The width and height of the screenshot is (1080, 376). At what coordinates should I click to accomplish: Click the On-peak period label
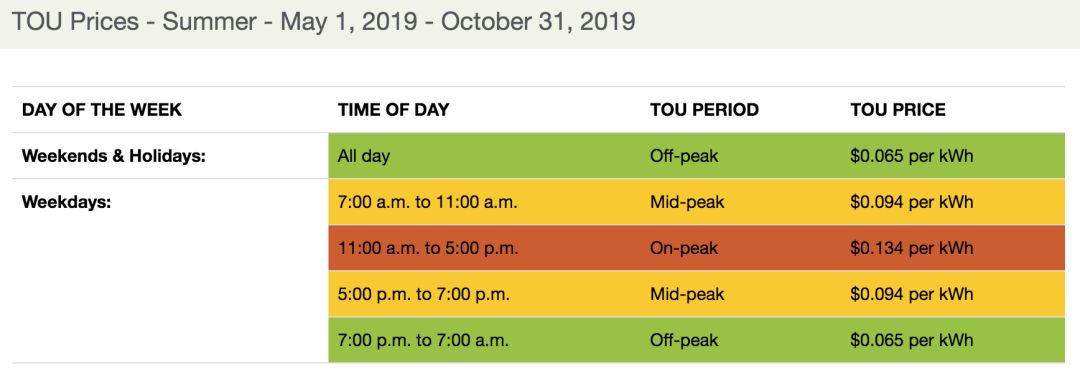[684, 248]
